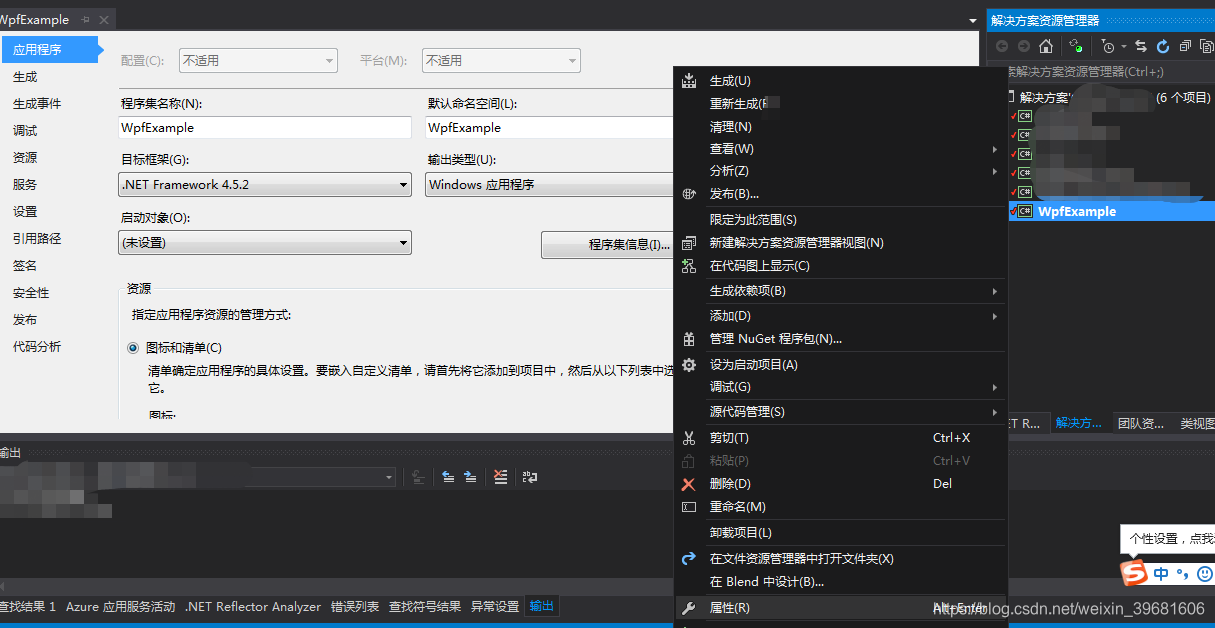Screen dimensions: 1215x628
Task: Click the Refresh icon in Solution Explorer
Action: pos(1163,46)
